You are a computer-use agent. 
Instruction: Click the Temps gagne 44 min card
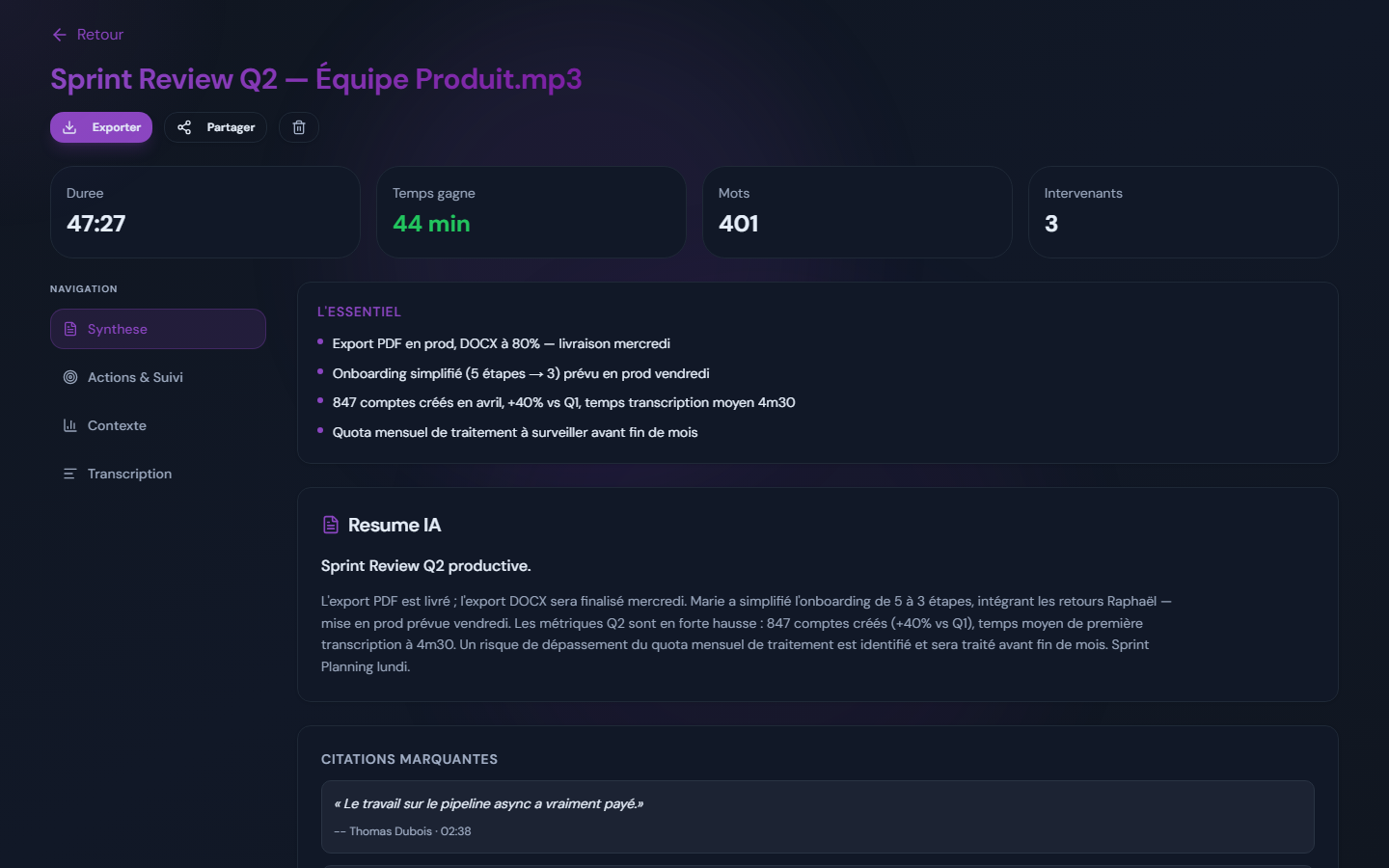tap(531, 212)
